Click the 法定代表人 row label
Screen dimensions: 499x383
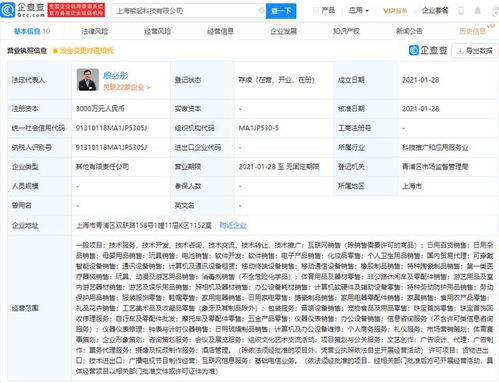[28, 80]
